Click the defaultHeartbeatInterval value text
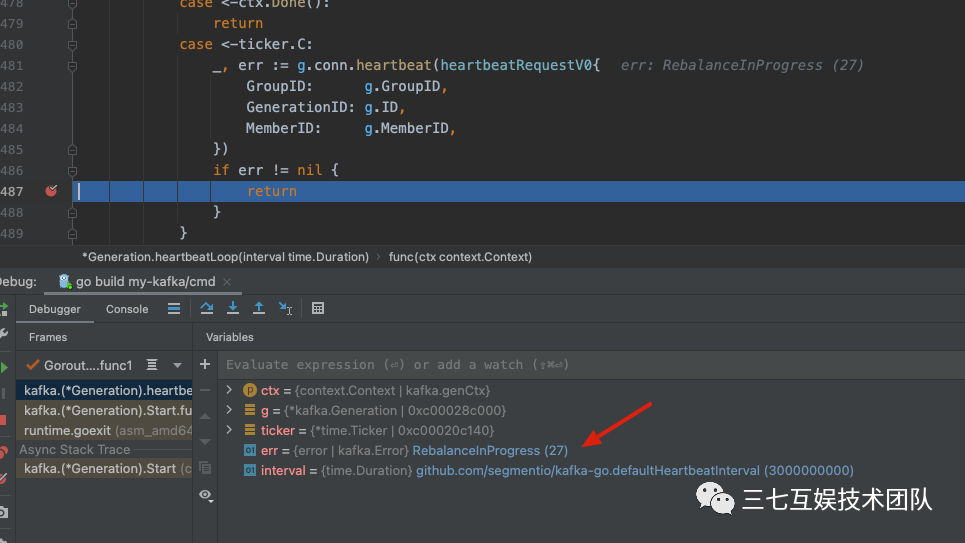965x543 pixels. pos(635,470)
